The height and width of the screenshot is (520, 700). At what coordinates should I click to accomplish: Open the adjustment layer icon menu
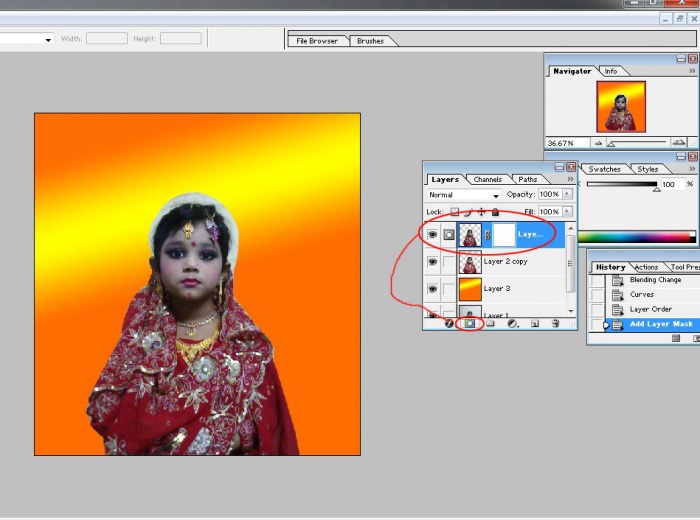click(x=512, y=324)
